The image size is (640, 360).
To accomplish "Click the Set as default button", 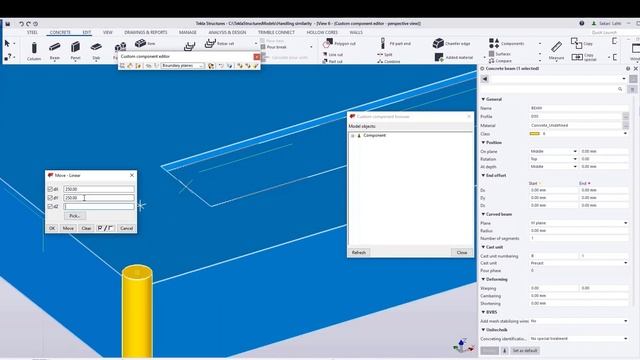I will pyautogui.click(x=525, y=351).
